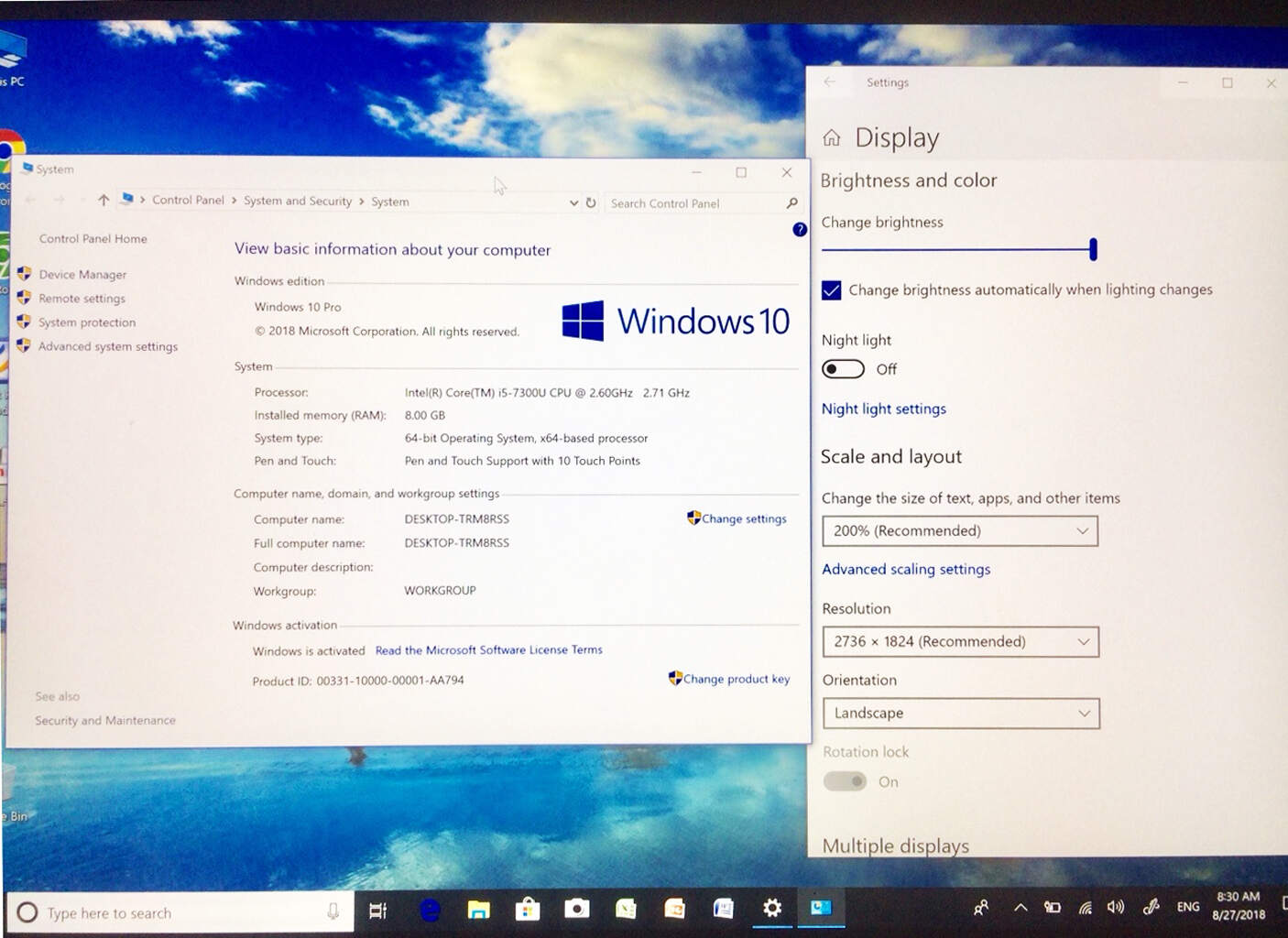This screenshot has height=938, width=1288.
Task: Expand the 200% scaling dropdown
Action: click(959, 531)
